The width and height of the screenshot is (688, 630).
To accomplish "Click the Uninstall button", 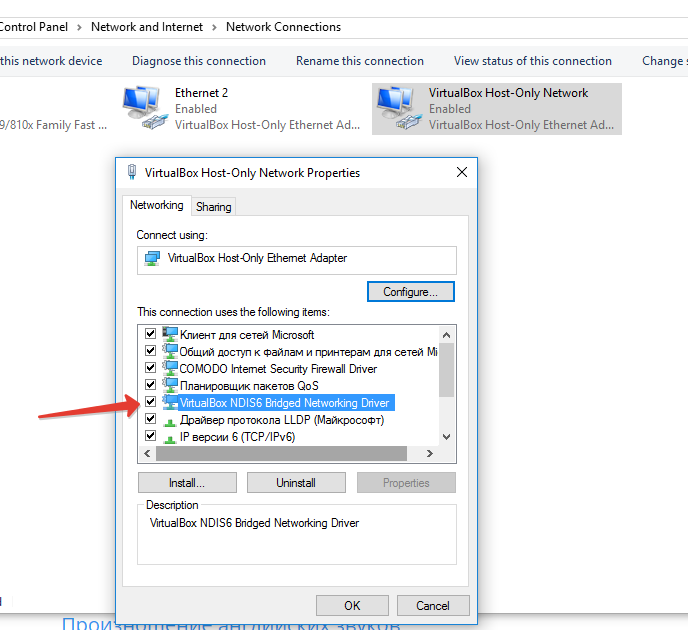I will tap(296, 483).
